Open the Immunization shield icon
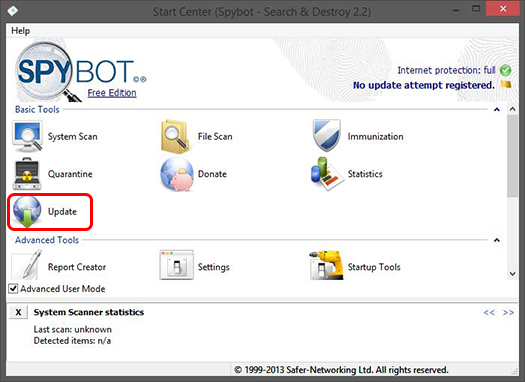525x382 pixels. (326, 135)
